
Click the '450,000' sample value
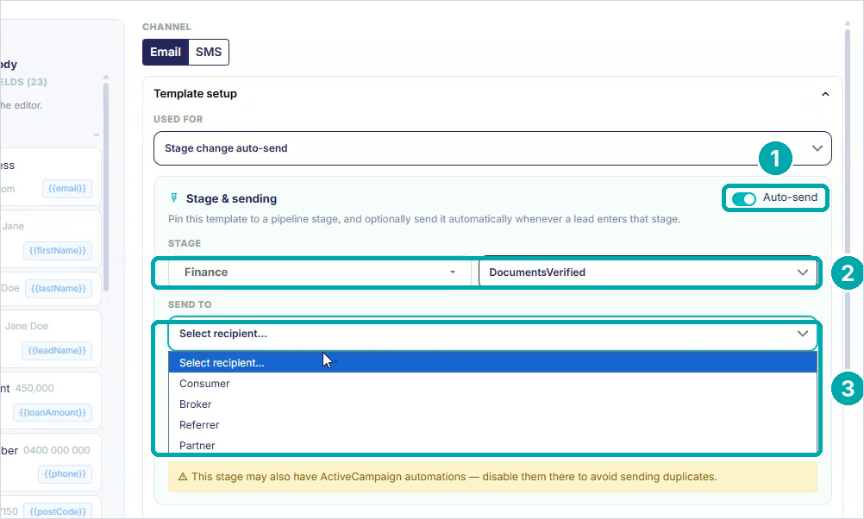[x=35, y=388]
